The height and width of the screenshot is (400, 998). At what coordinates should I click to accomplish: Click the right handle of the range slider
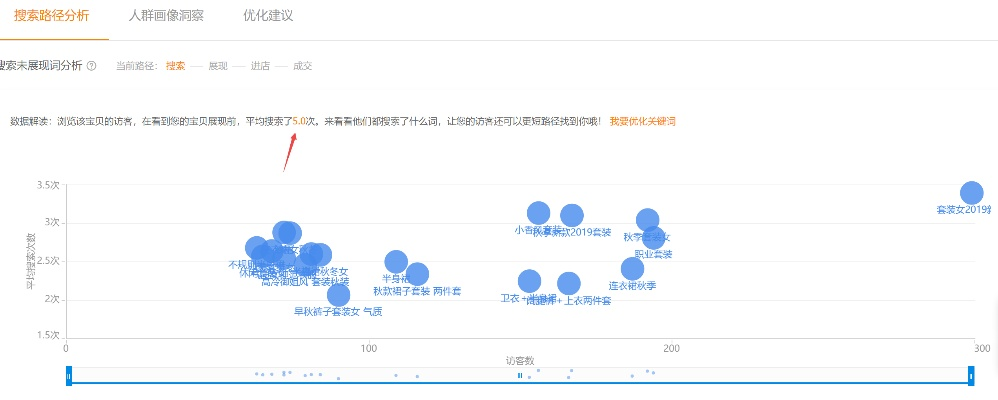point(971,375)
